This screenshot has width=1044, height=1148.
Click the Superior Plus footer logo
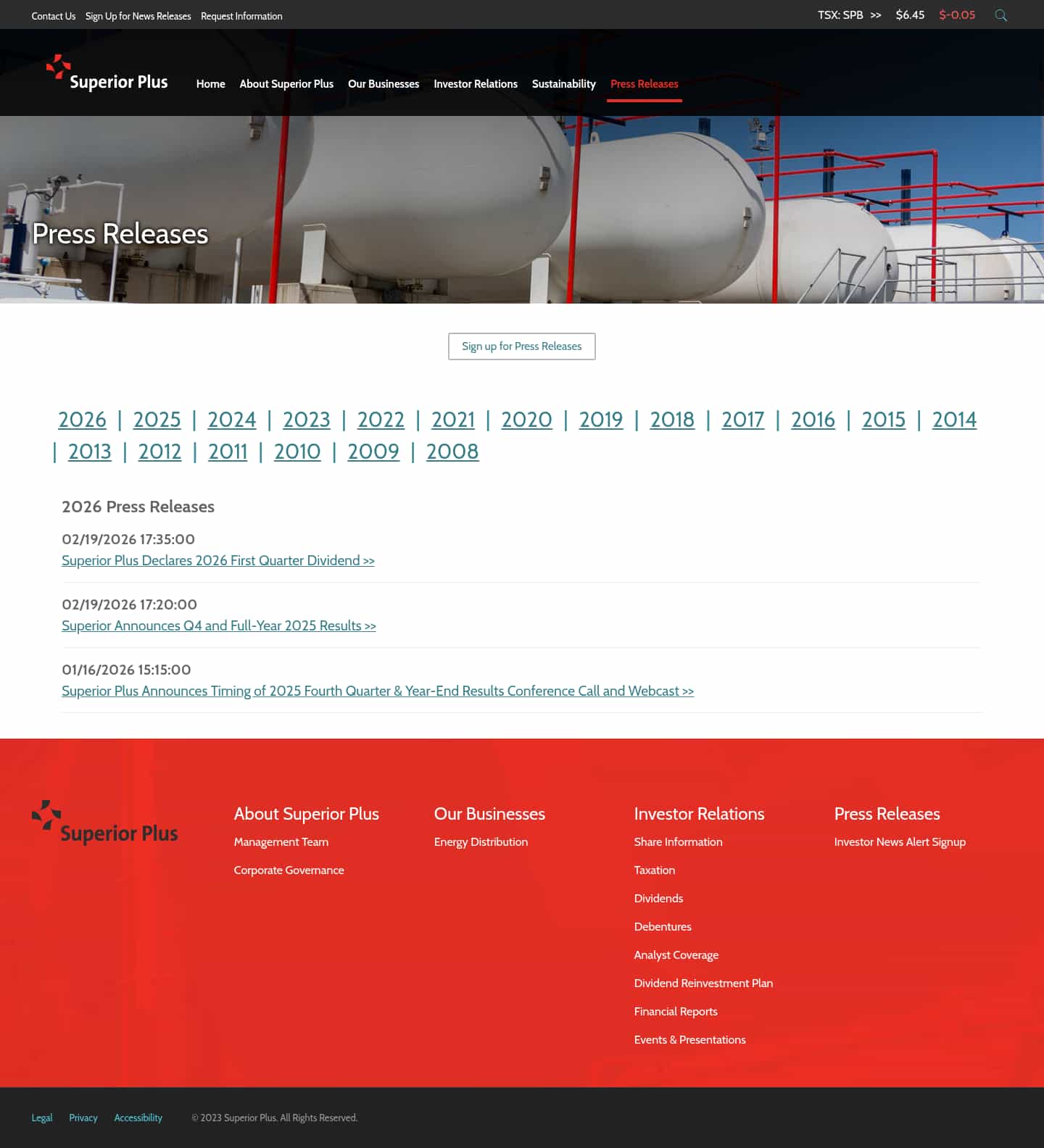104,823
